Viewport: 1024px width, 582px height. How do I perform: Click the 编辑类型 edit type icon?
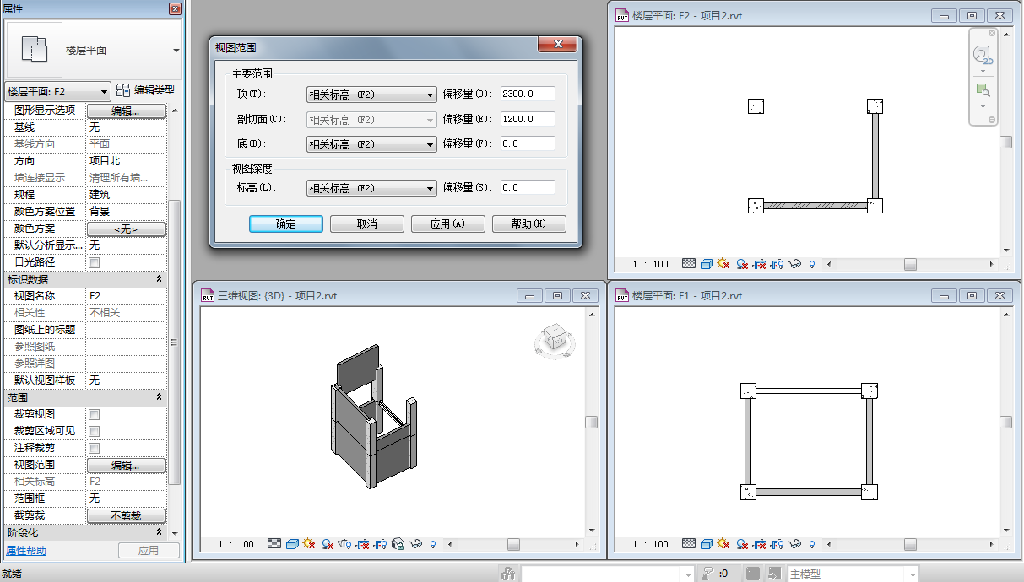123,90
